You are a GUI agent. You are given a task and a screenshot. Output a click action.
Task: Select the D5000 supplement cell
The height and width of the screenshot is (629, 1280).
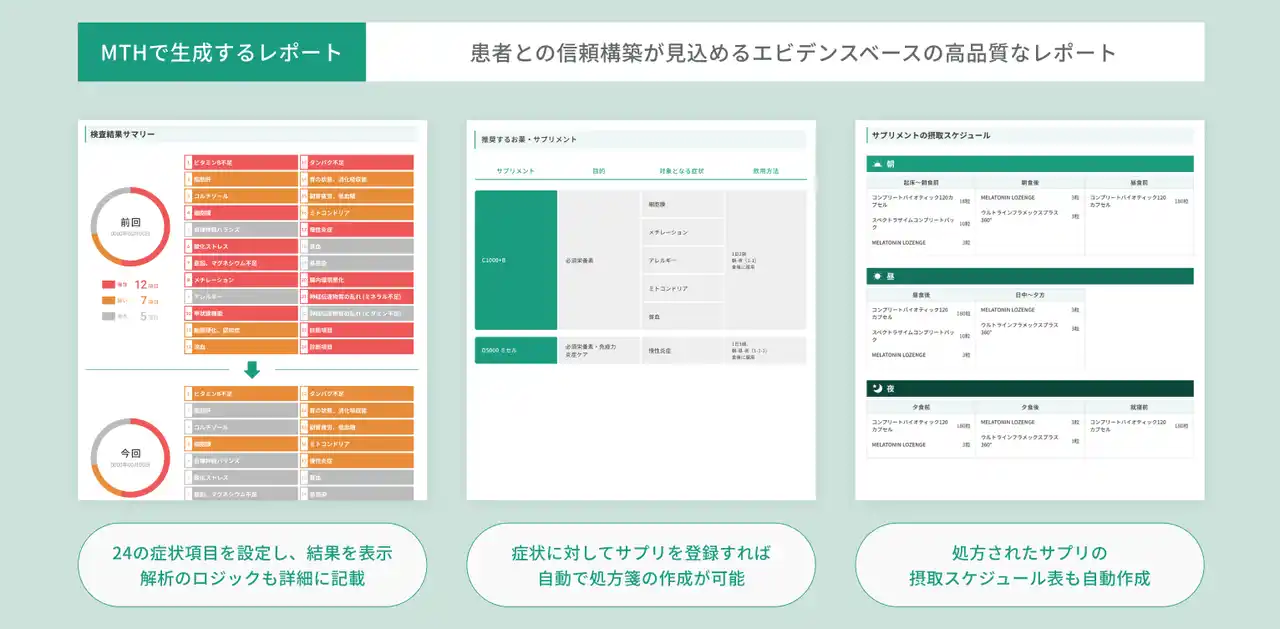(515, 350)
